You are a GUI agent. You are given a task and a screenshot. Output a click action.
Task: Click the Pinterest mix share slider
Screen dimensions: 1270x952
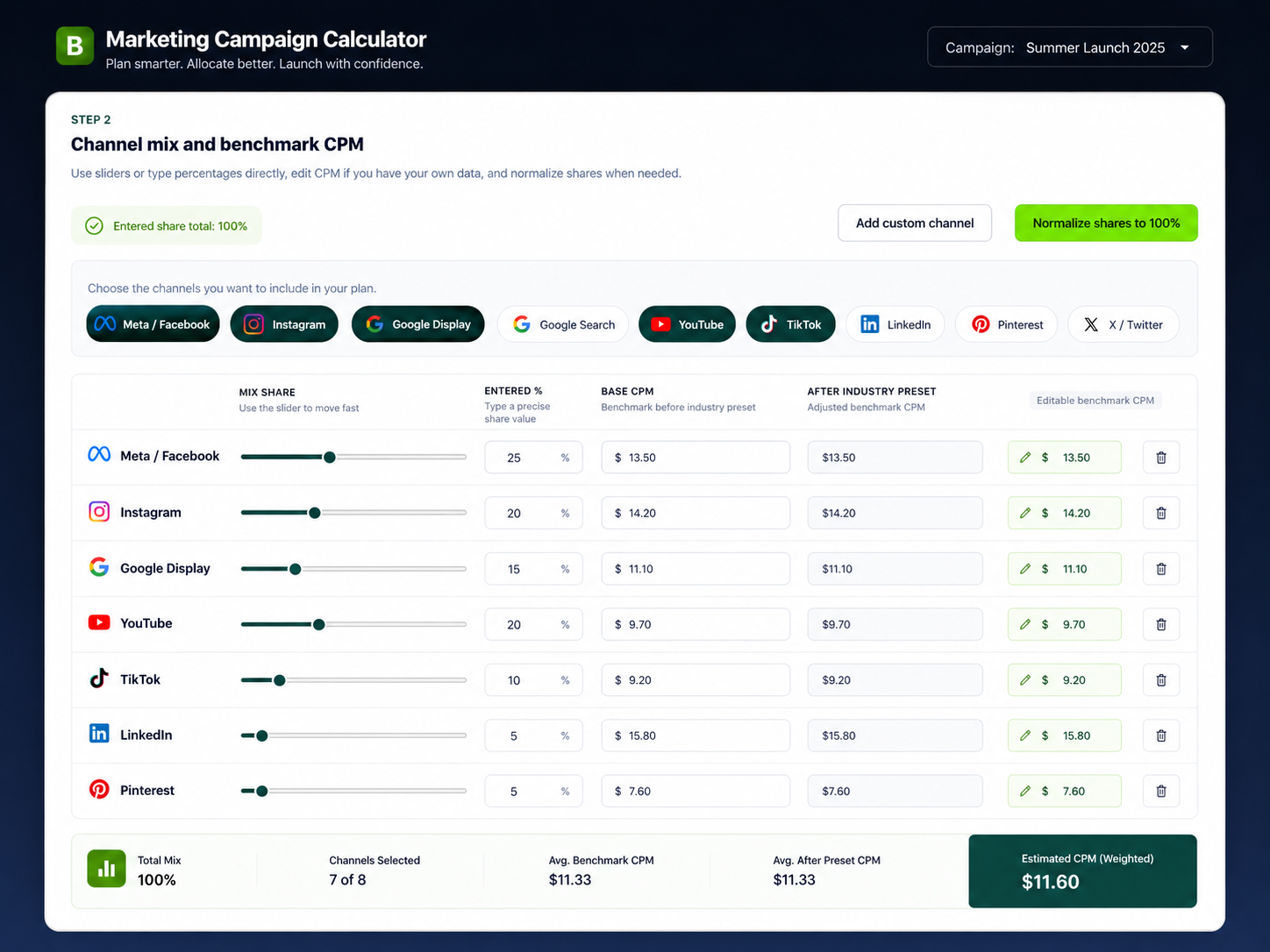pos(353,791)
